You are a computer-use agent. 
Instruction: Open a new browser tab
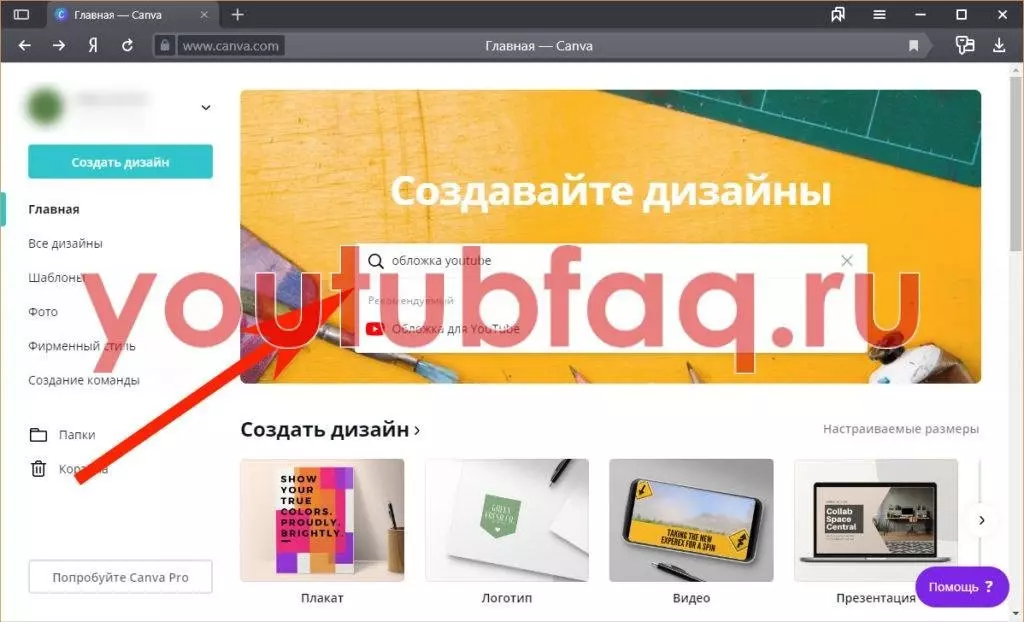point(238,14)
